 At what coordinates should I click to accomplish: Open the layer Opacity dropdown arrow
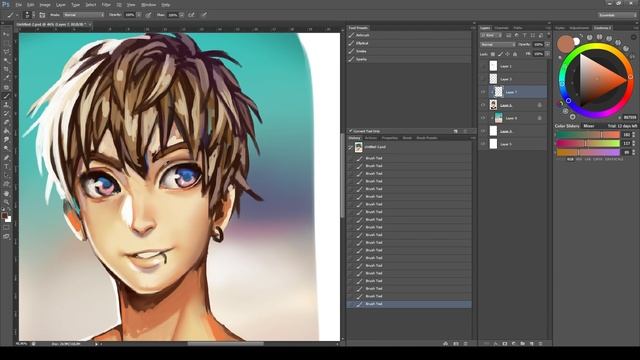(x=547, y=44)
